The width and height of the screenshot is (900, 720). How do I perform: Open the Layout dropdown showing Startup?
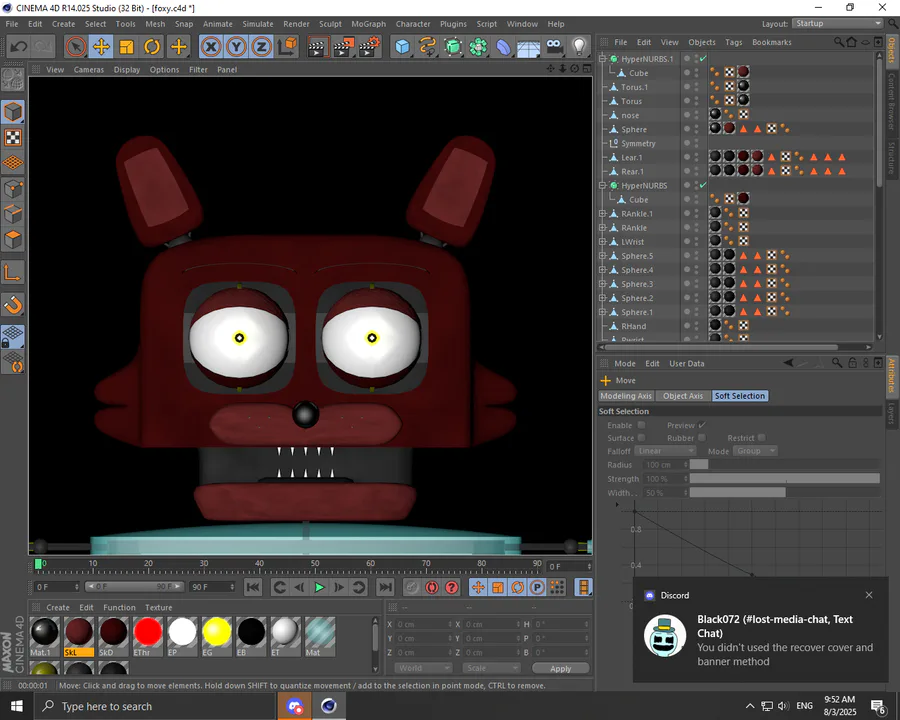click(x=837, y=24)
